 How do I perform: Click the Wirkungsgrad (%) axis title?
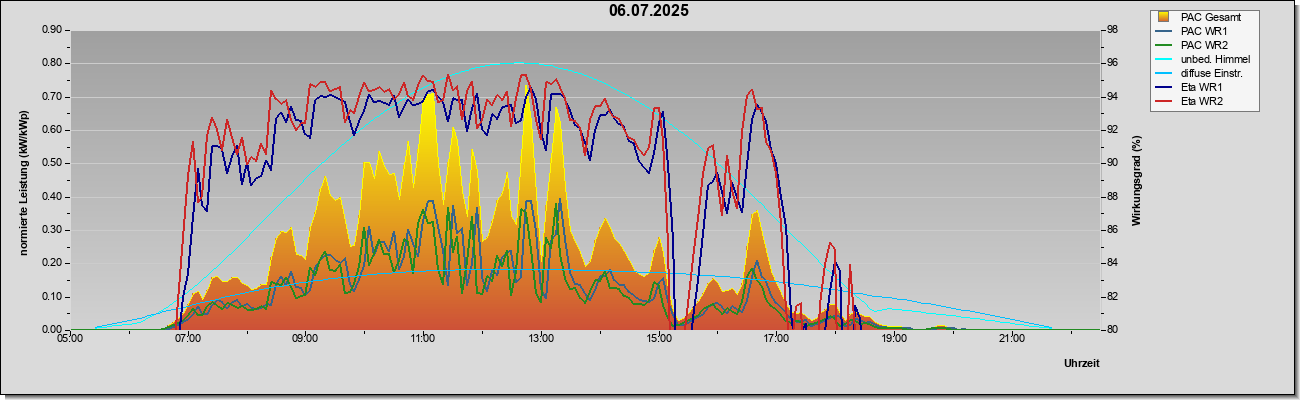coord(1137,180)
